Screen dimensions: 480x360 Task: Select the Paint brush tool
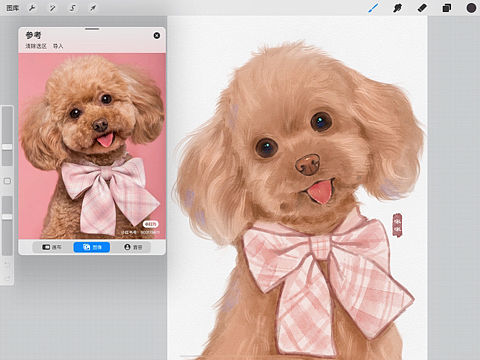pyautogui.click(x=373, y=8)
